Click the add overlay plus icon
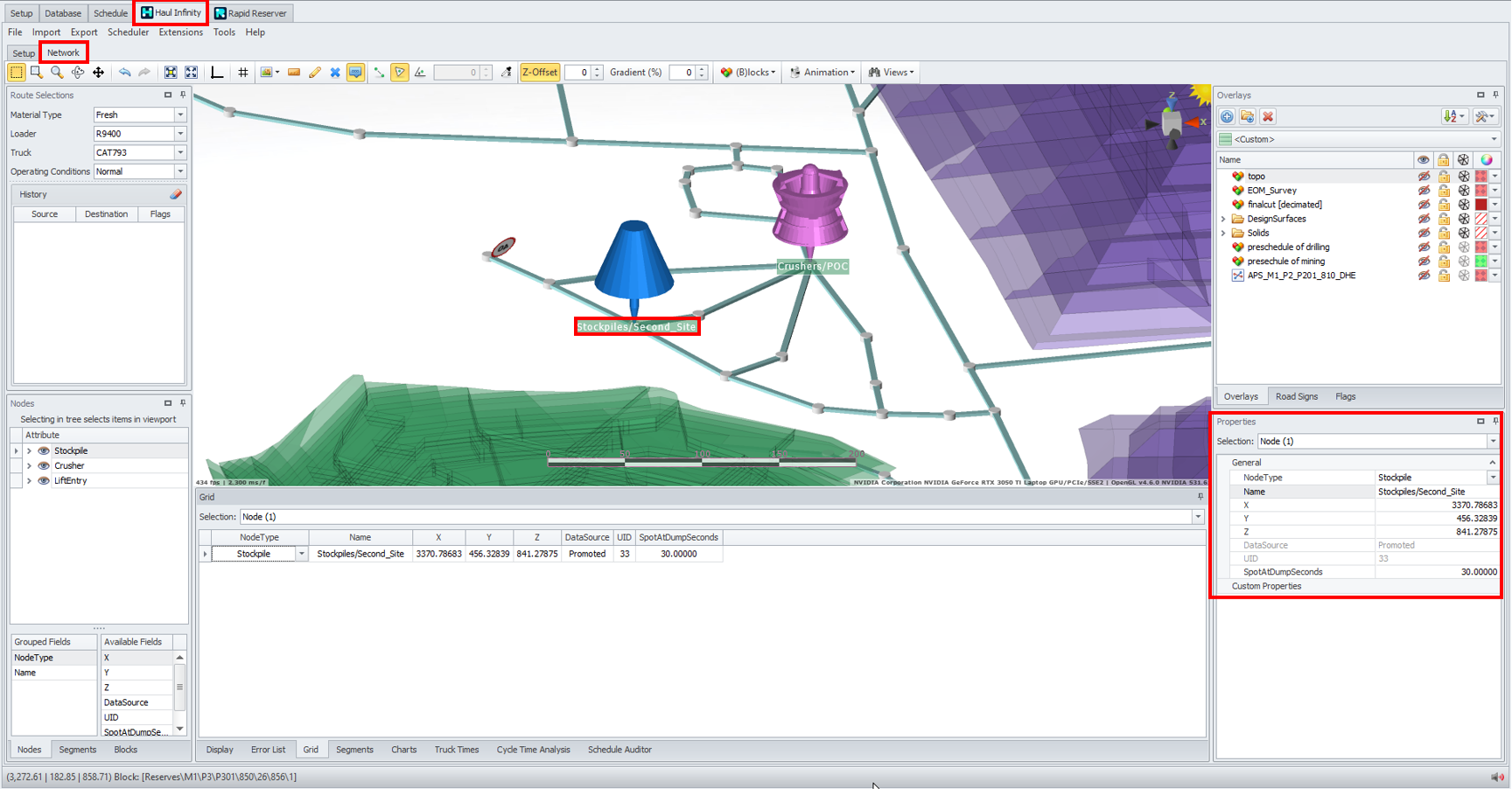The height and width of the screenshot is (789, 1512). (1227, 116)
